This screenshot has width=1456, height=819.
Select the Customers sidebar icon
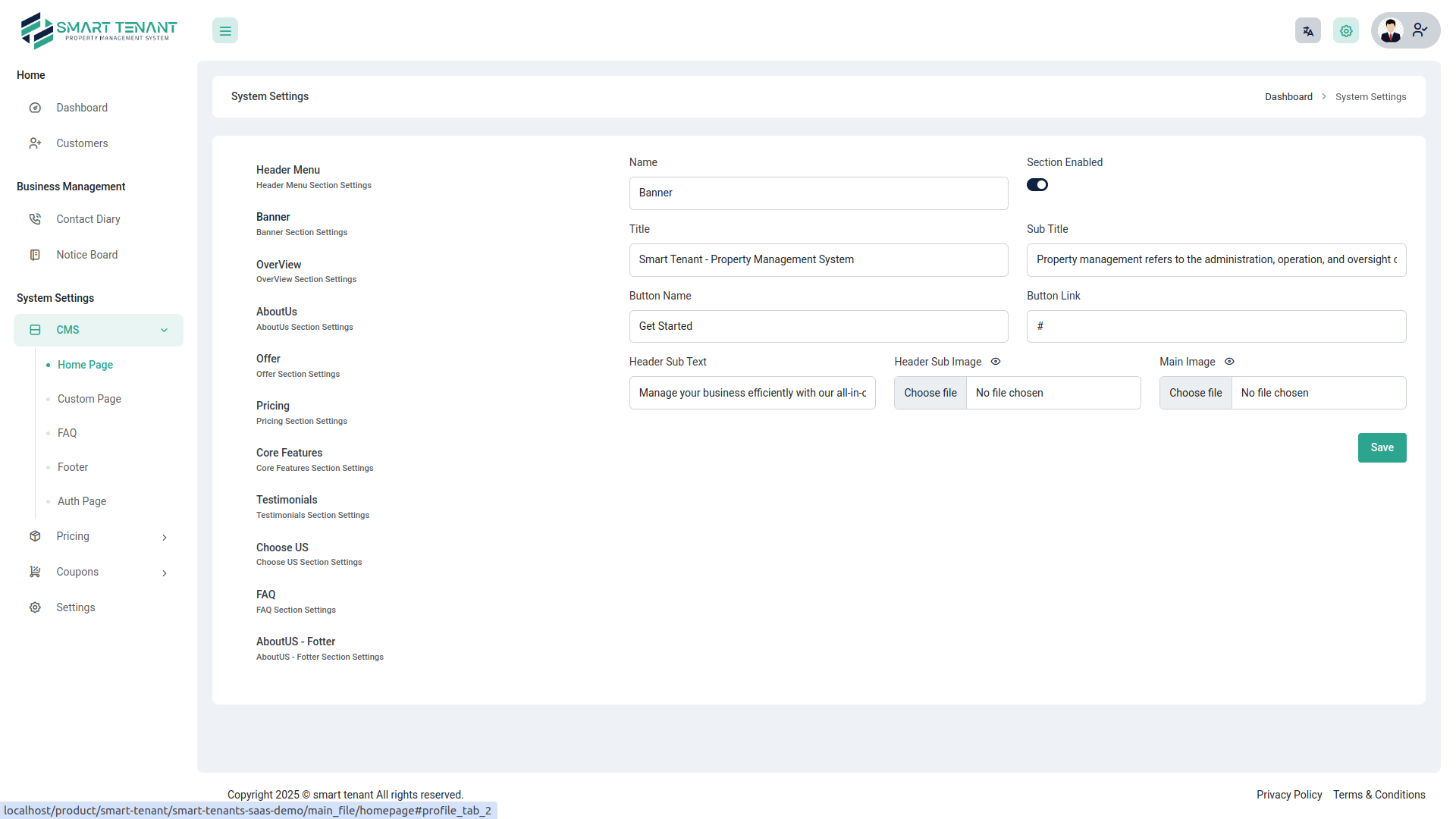(36, 143)
